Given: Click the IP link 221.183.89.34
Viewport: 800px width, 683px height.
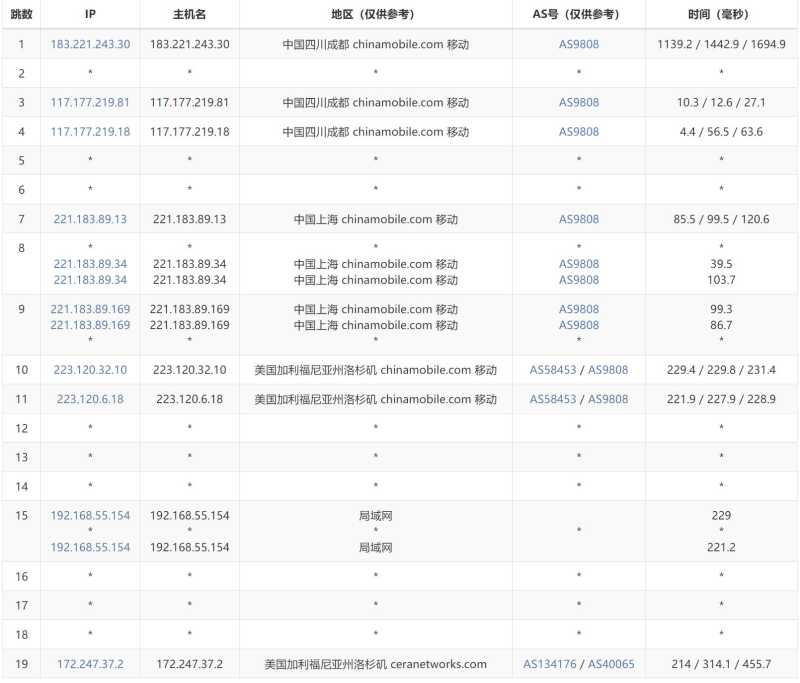Looking at the screenshot, I should pos(90,264).
